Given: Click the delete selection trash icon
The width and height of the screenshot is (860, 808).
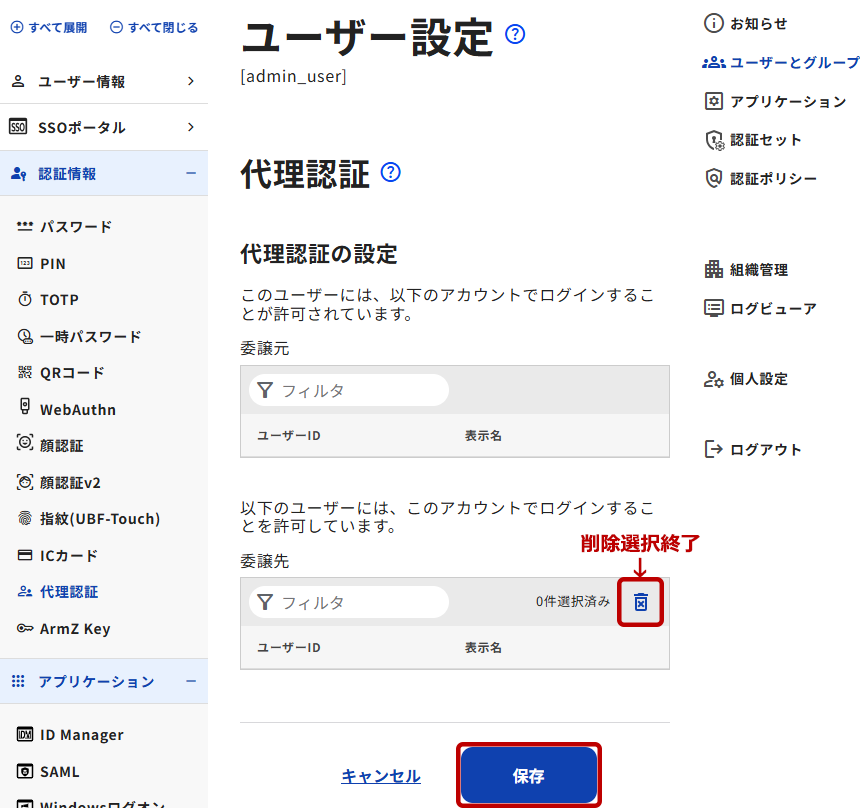Looking at the screenshot, I should (x=641, y=602).
